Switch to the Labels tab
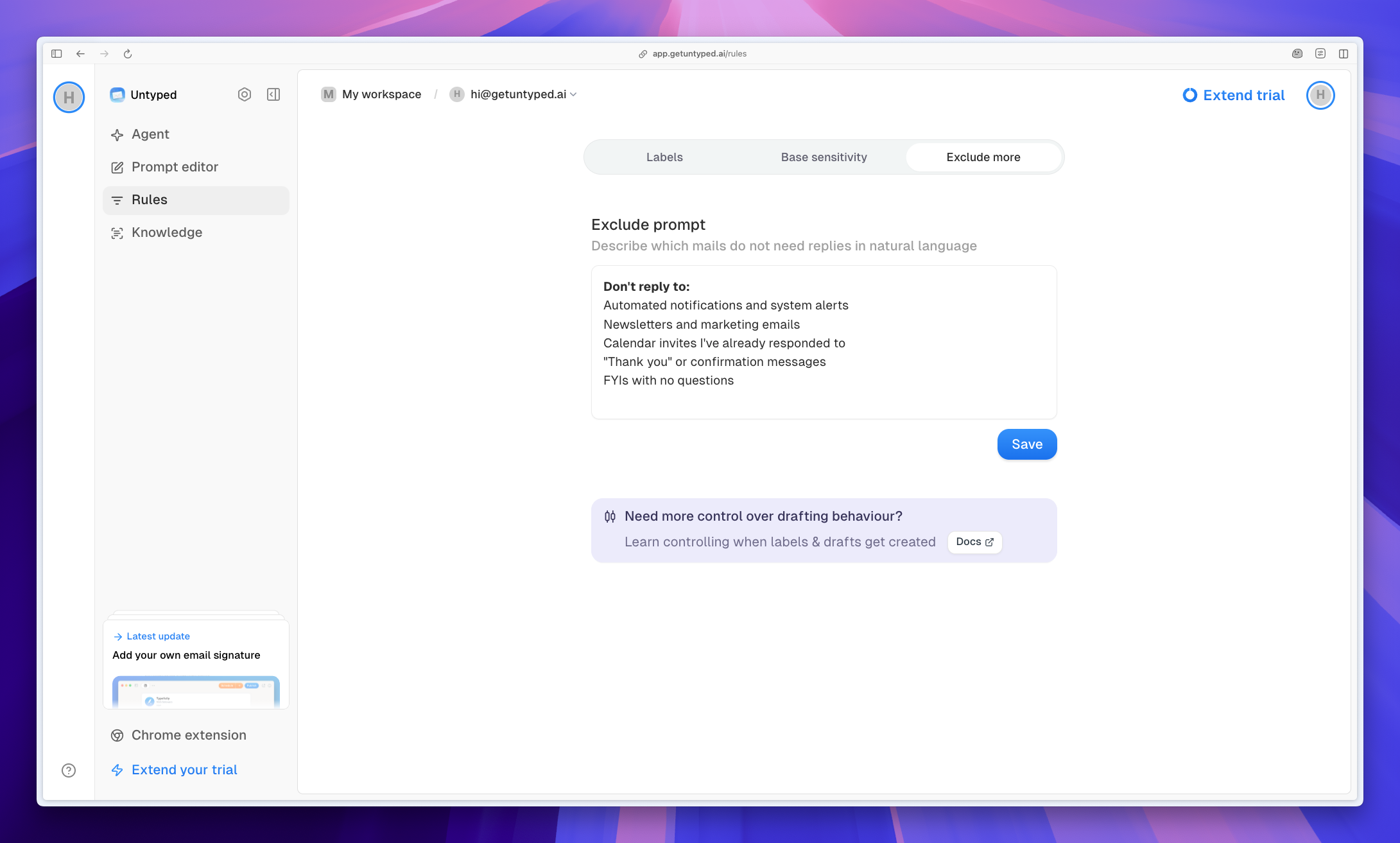This screenshot has height=843, width=1400. (664, 157)
